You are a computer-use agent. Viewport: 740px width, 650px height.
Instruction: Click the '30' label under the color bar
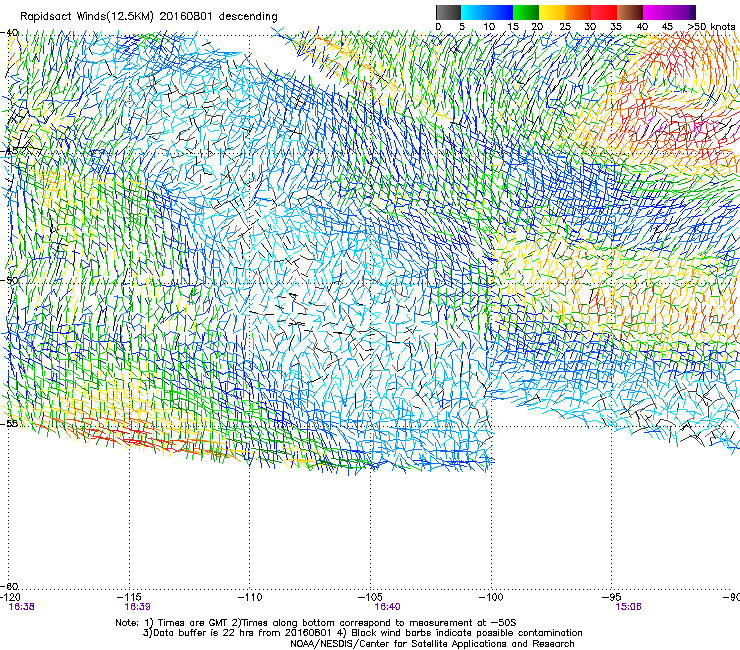pyautogui.click(x=590, y=26)
